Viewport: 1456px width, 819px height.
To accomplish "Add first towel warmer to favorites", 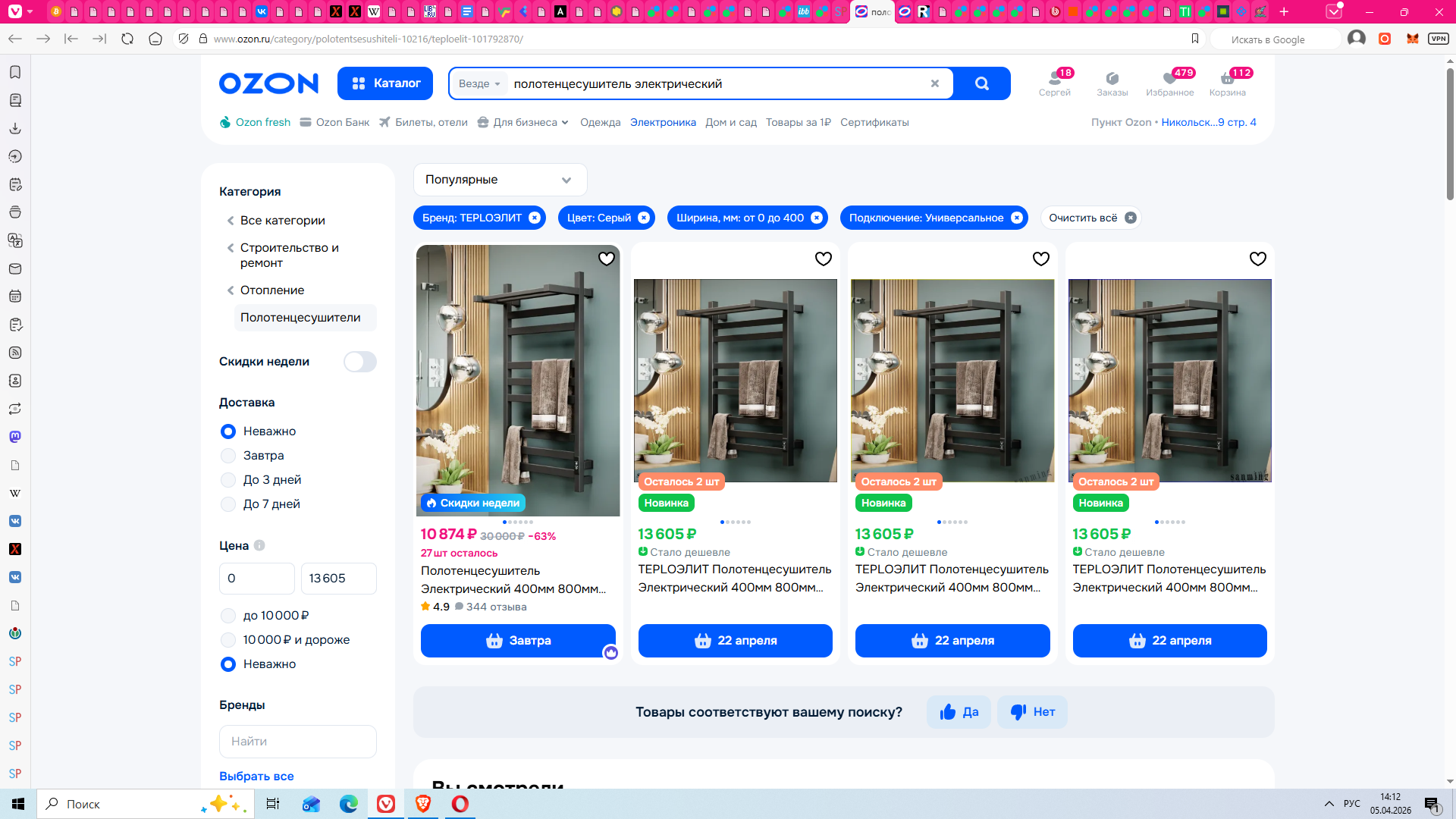I will click(x=607, y=259).
